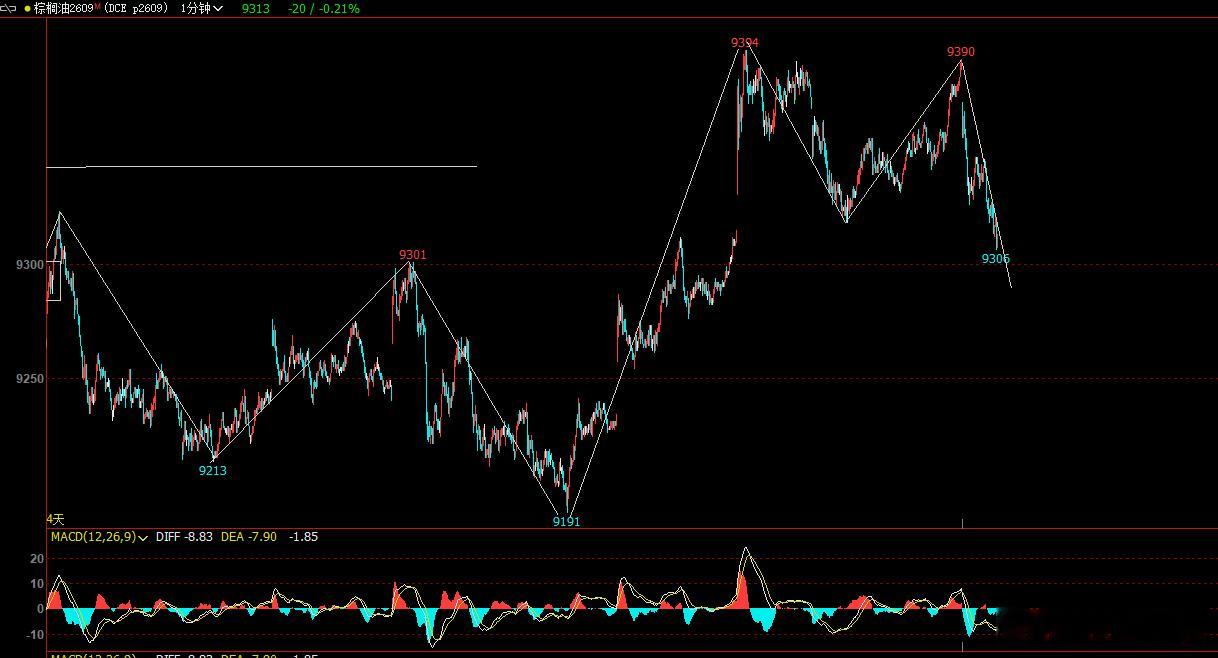Click the 9394 high price label

744,42
